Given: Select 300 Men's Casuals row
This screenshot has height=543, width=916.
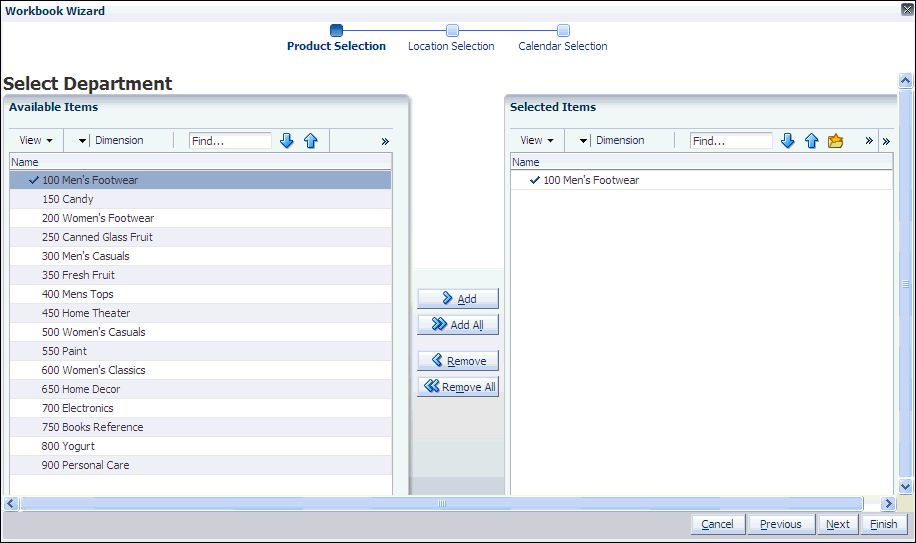Looking at the screenshot, I should pyautogui.click(x=200, y=256).
